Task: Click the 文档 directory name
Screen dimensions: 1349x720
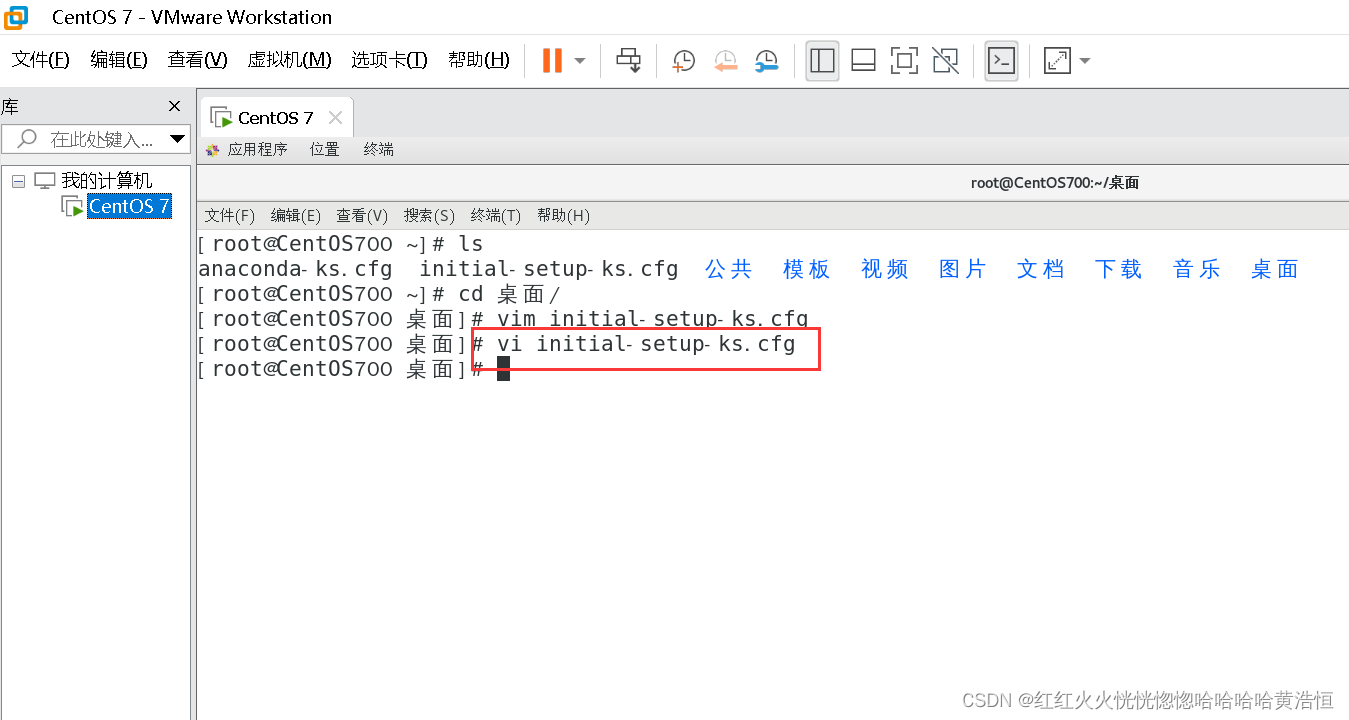Action: point(1041,269)
